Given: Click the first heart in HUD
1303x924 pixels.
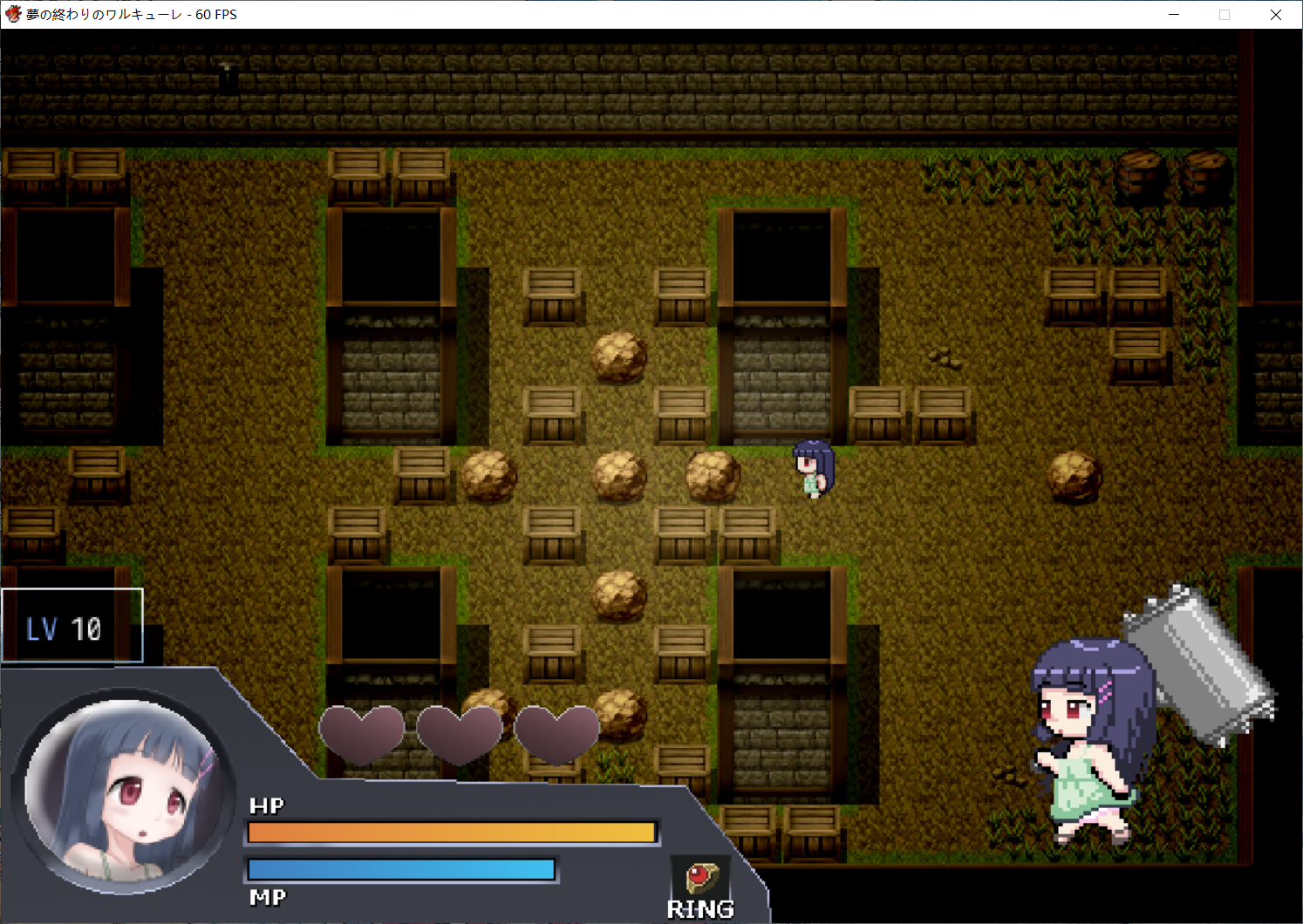Looking at the screenshot, I should click(362, 734).
